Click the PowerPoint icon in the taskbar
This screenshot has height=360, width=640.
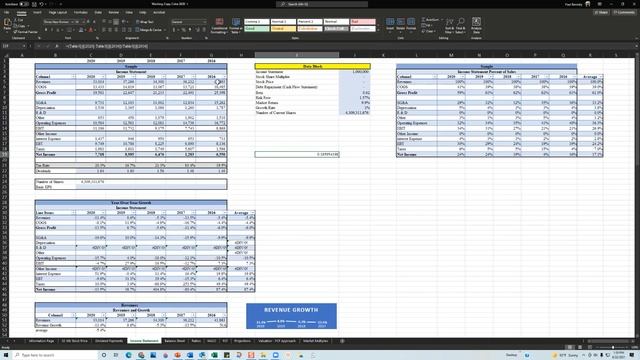pyautogui.click(x=178, y=355)
